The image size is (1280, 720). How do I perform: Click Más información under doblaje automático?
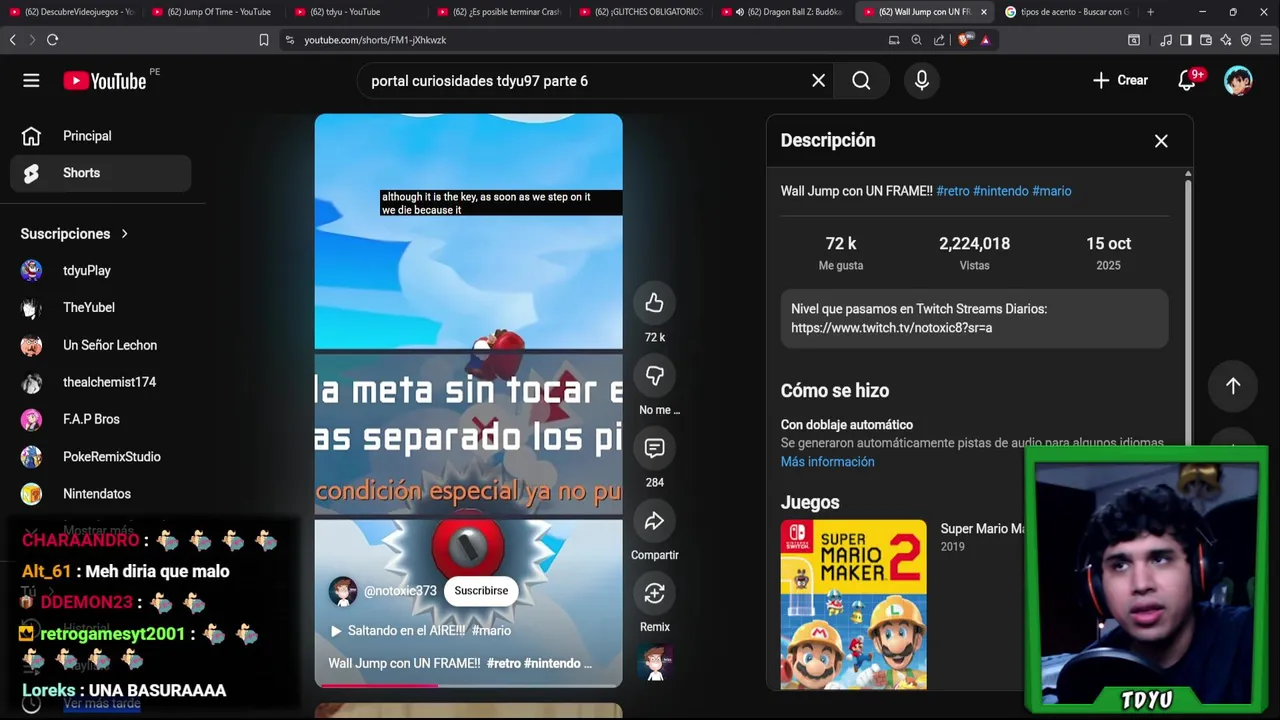click(827, 462)
